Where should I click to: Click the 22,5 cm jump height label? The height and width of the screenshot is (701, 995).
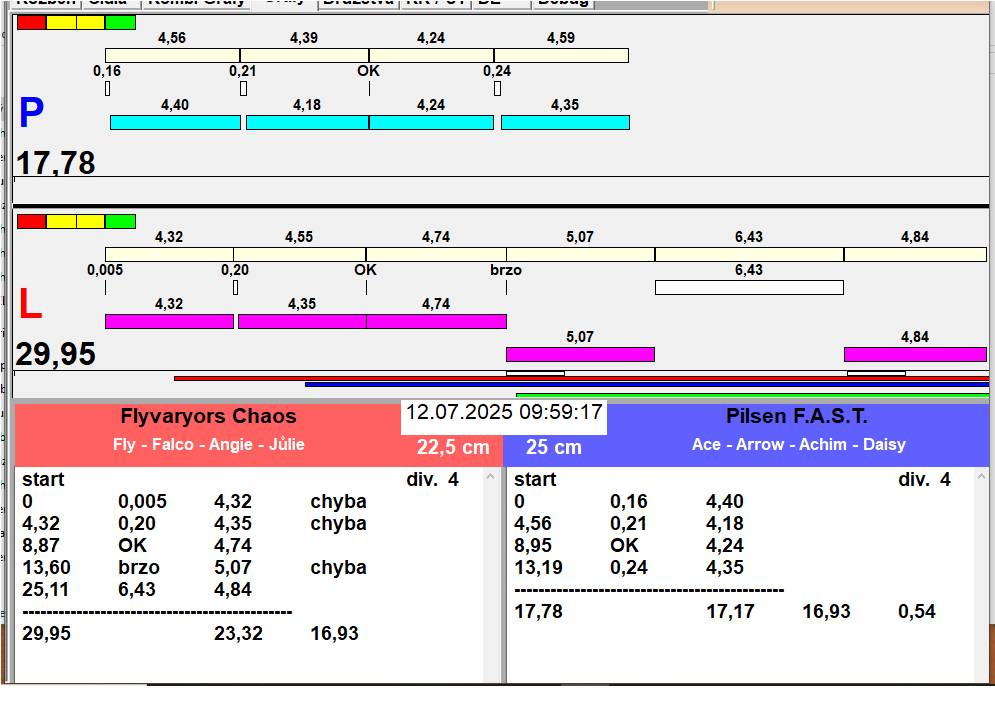(x=453, y=447)
